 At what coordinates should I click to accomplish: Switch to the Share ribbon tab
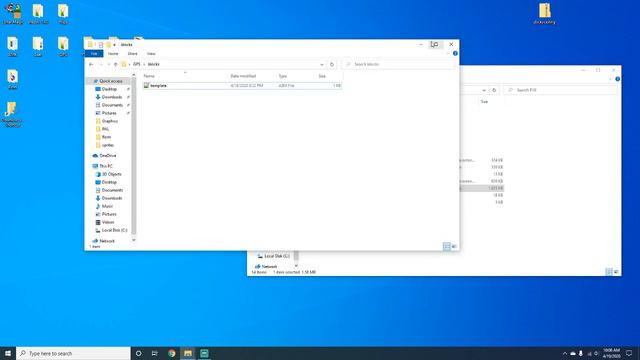click(133, 53)
